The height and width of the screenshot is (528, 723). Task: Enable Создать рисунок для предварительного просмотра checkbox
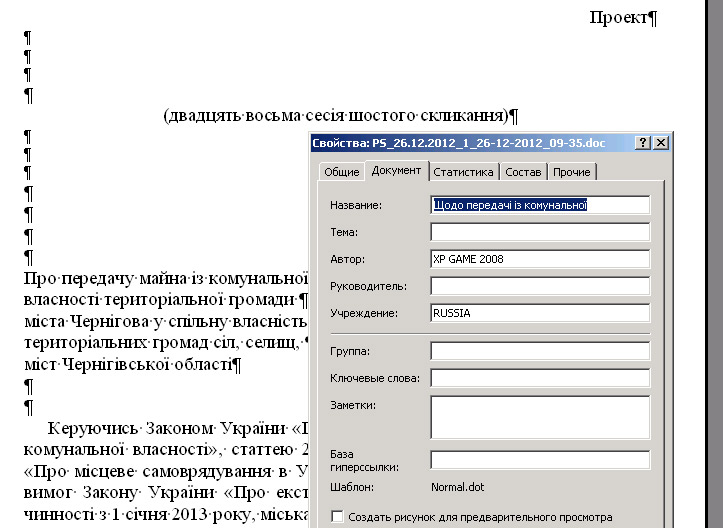click(337, 517)
